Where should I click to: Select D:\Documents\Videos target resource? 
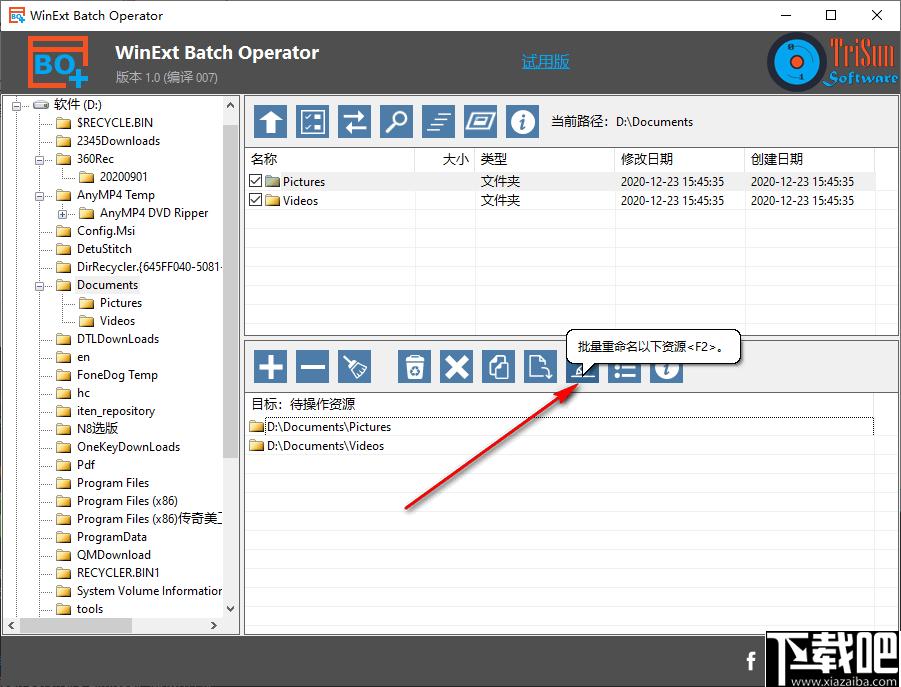[x=560, y=446]
